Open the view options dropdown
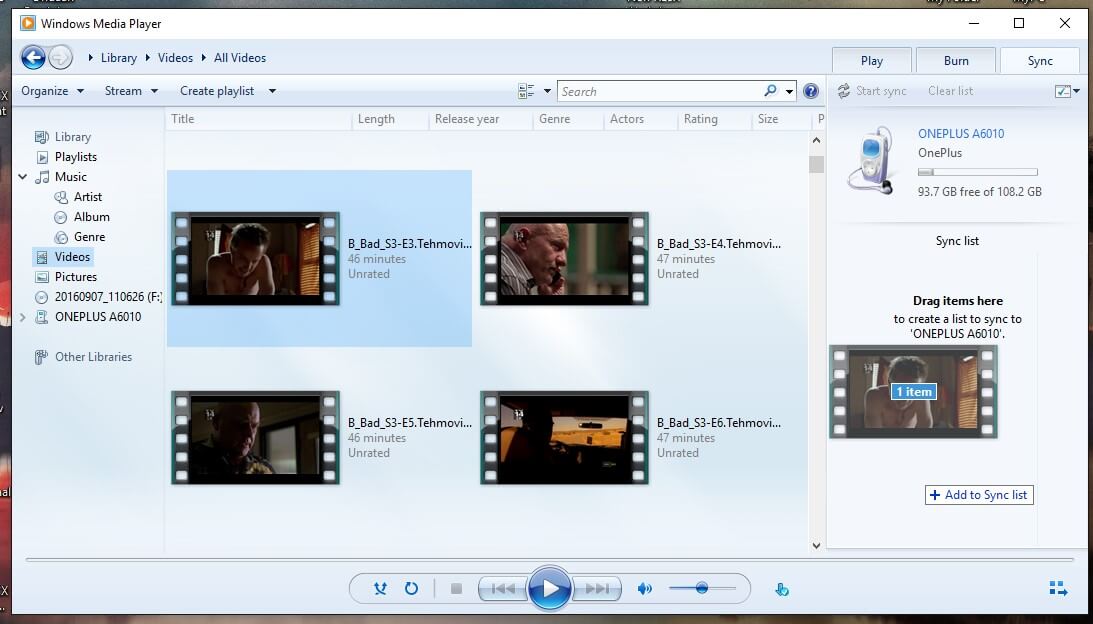 click(546, 91)
